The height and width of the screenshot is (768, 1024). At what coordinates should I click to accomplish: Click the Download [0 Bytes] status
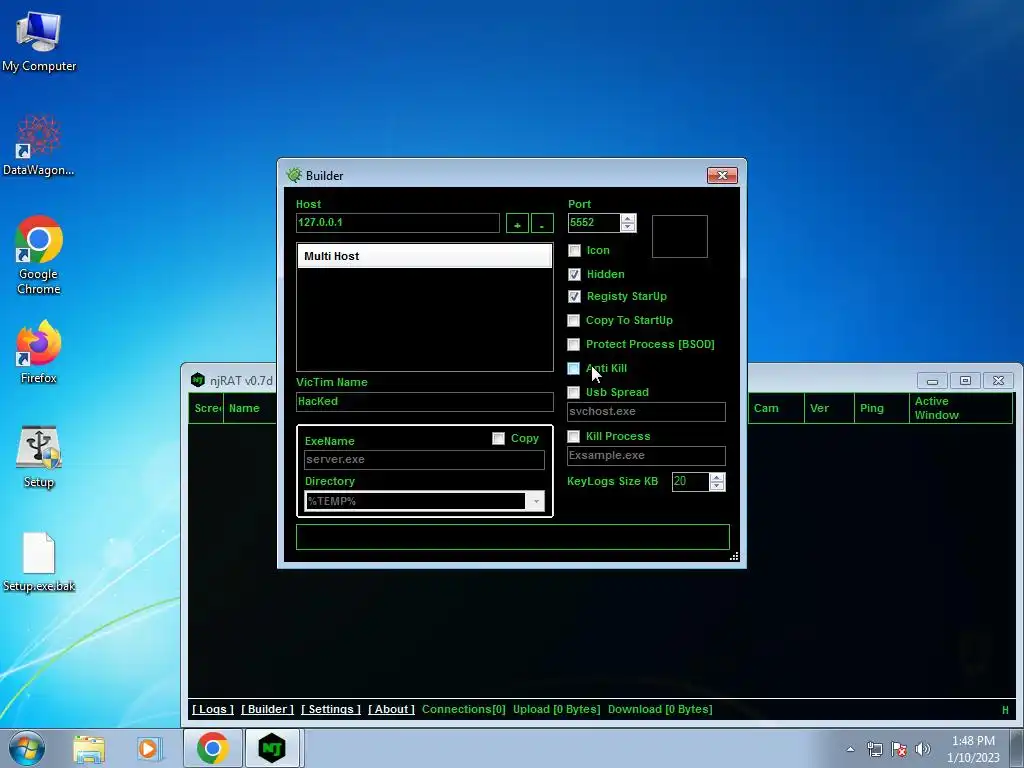click(x=660, y=709)
